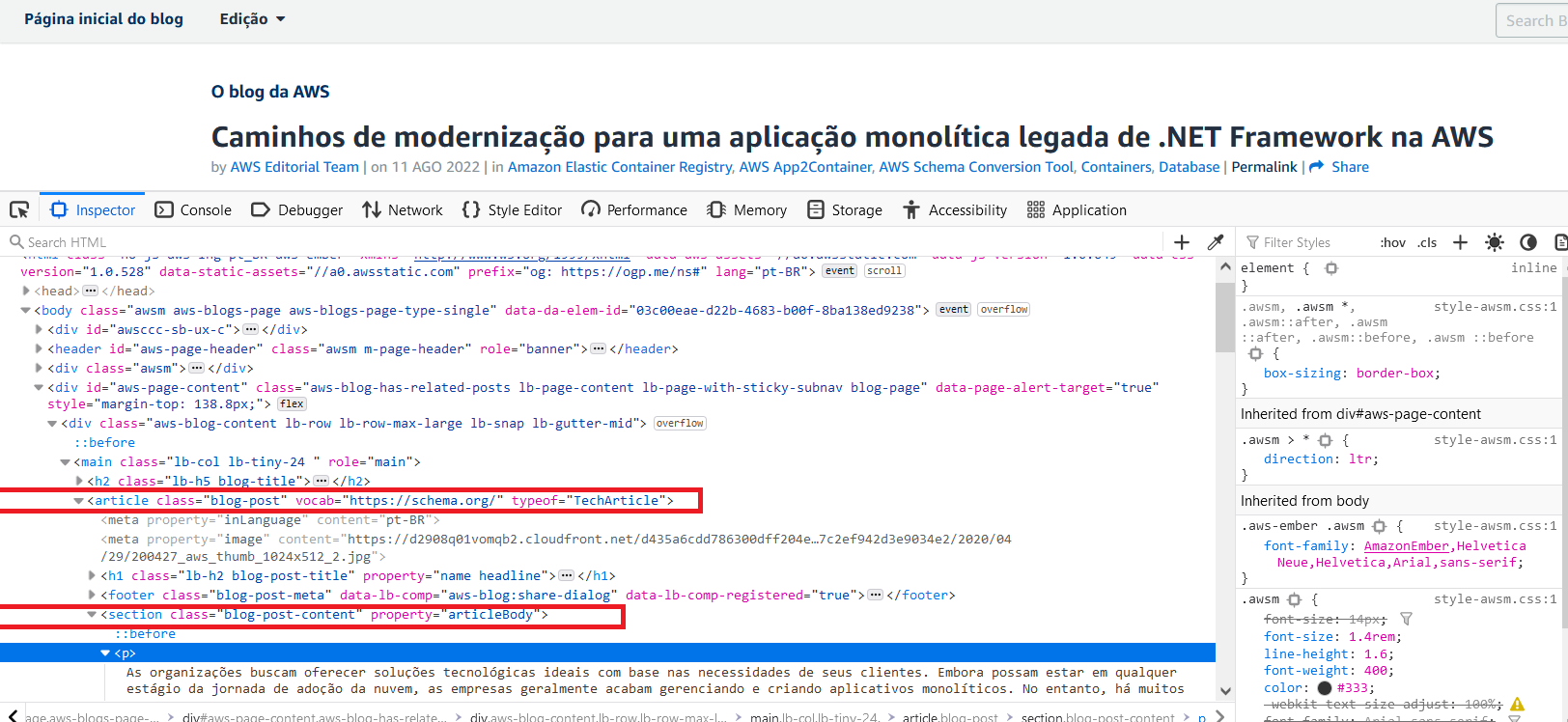This screenshot has width=1568, height=722.
Task: Open the Debugger tab
Action: (297, 209)
